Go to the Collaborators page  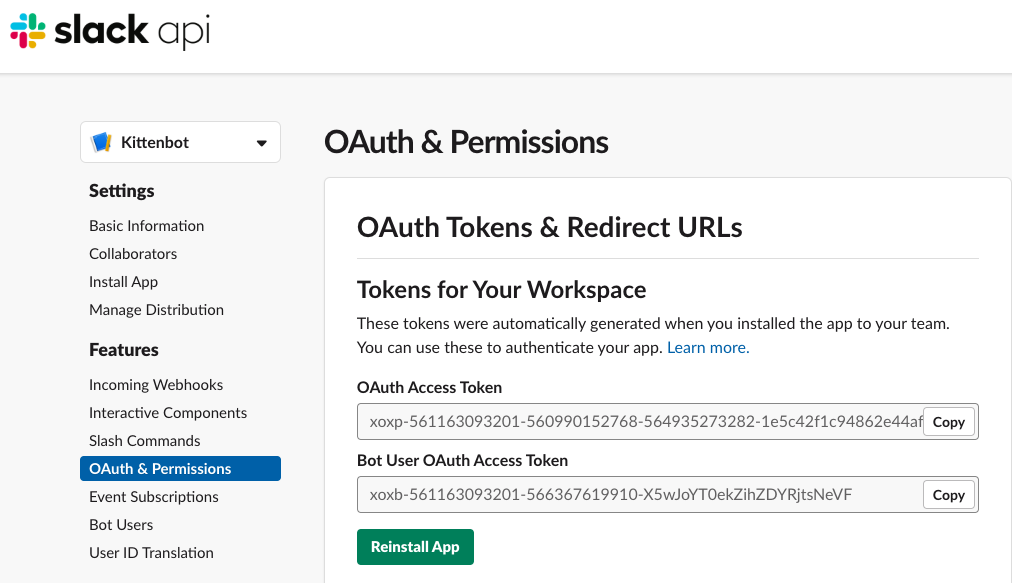pyautogui.click(x=133, y=254)
